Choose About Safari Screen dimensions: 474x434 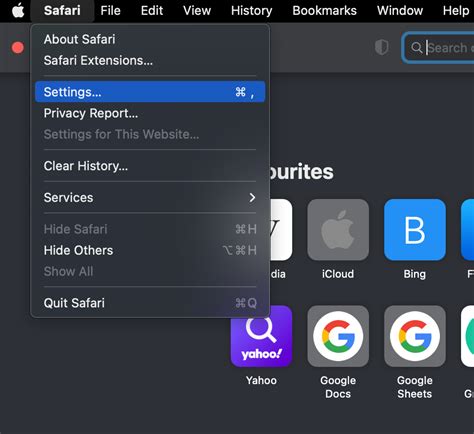(150, 39)
